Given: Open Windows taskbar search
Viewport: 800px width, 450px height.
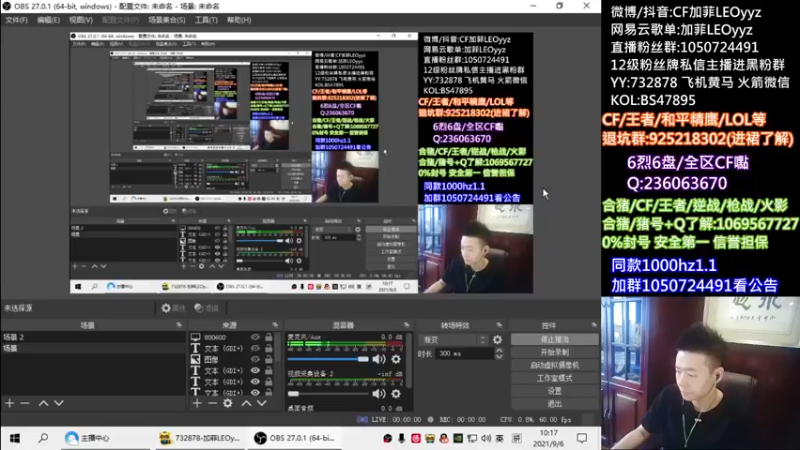Looking at the screenshot, I should 43,438.
